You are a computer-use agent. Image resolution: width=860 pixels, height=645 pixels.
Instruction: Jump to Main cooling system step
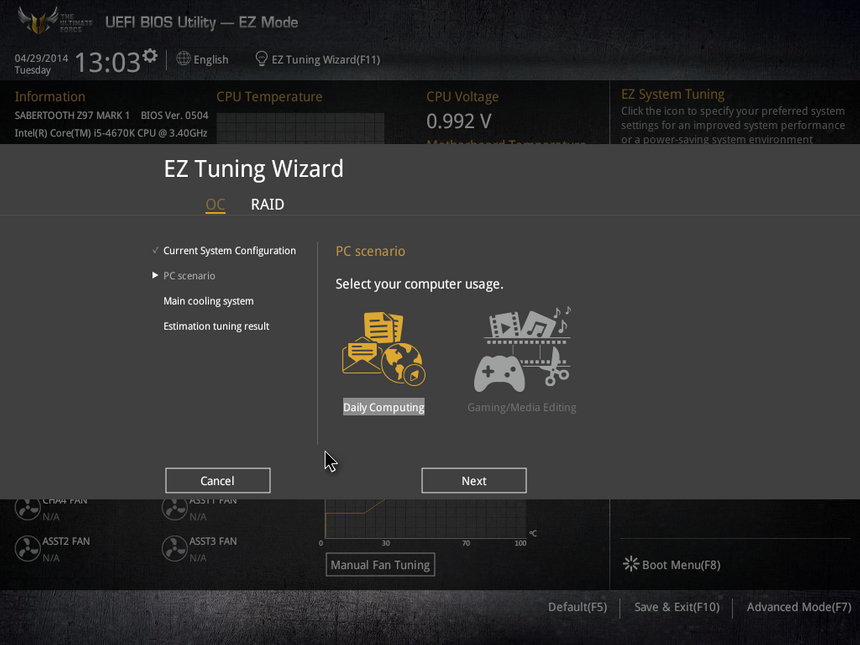tap(208, 301)
